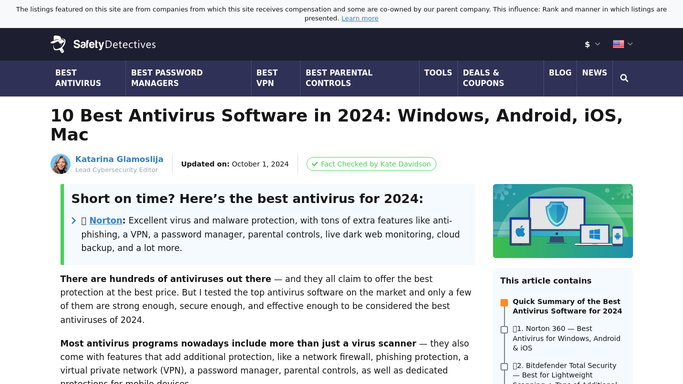This screenshot has height=384, width=683.
Task: Click the Norton 360 contents marker box
Action: pyautogui.click(x=504, y=330)
